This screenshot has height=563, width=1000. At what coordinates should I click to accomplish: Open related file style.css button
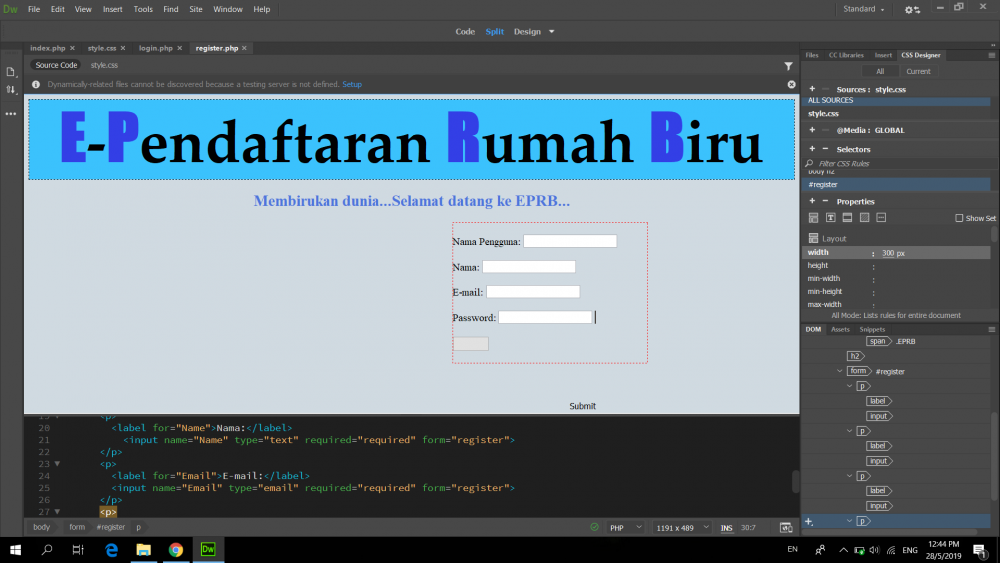pos(104,65)
